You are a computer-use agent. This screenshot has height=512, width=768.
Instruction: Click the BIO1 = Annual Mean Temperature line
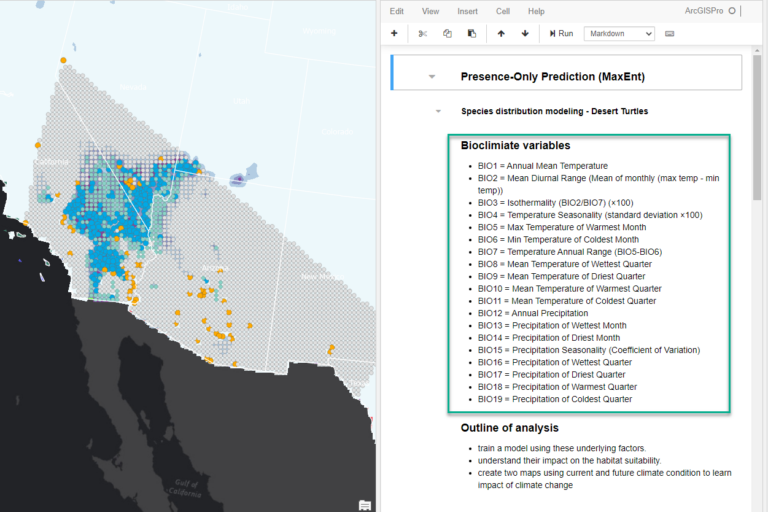[x=543, y=166]
